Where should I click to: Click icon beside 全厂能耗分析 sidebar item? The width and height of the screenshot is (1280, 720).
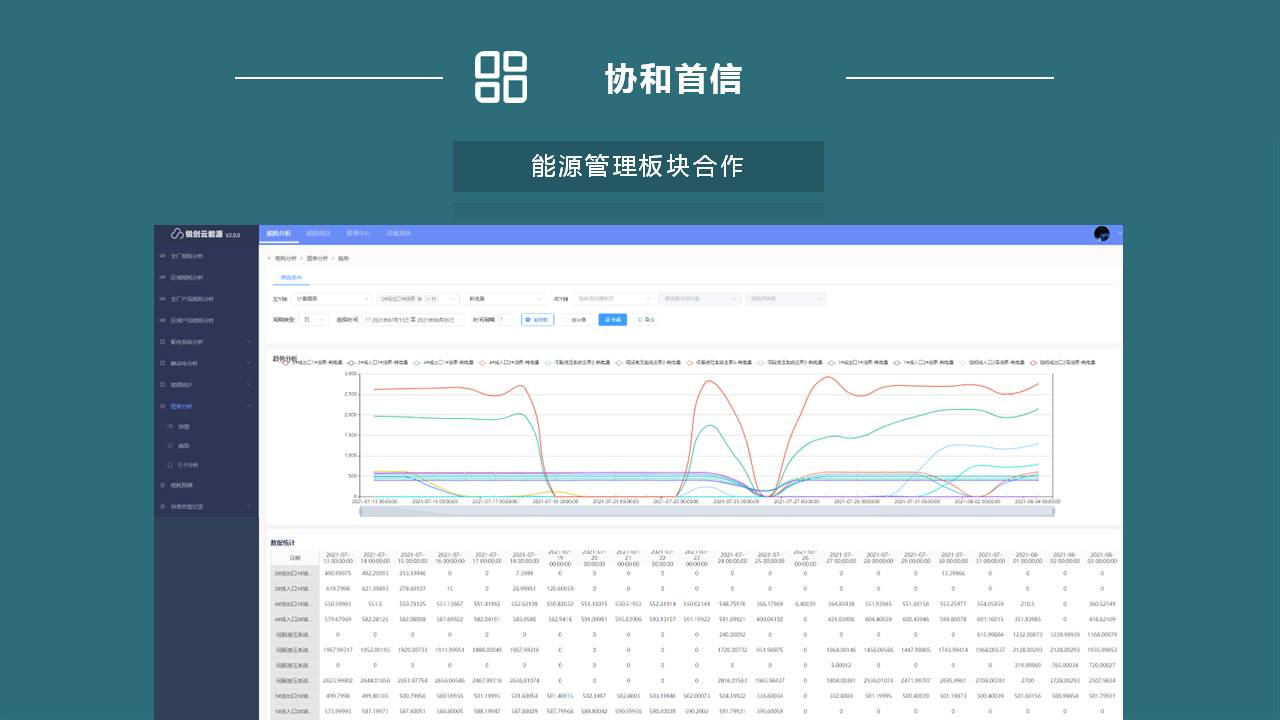pyautogui.click(x=163, y=256)
